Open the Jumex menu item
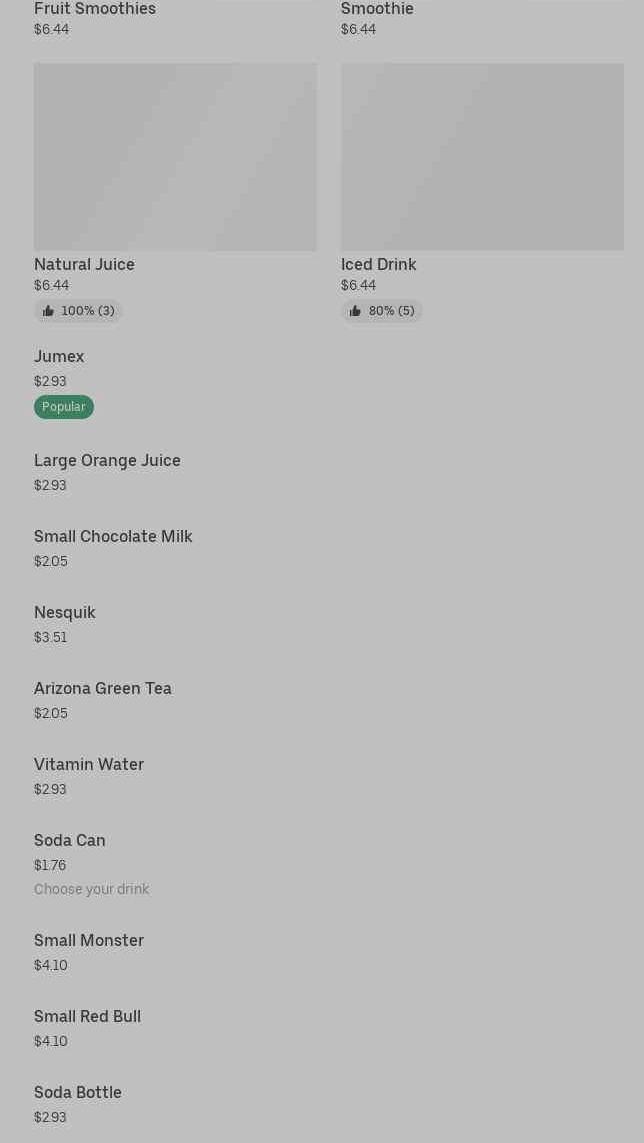Image resolution: width=644 pixels, height=1143 pixels. tap(59, 356)
